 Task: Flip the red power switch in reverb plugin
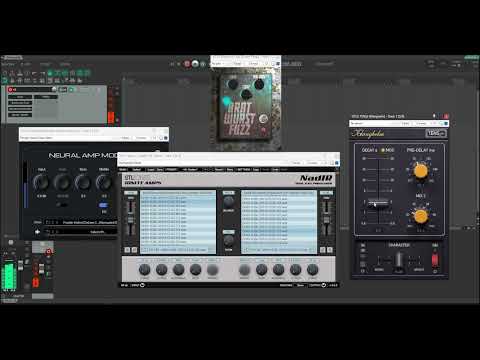click(x=435, y=260)
